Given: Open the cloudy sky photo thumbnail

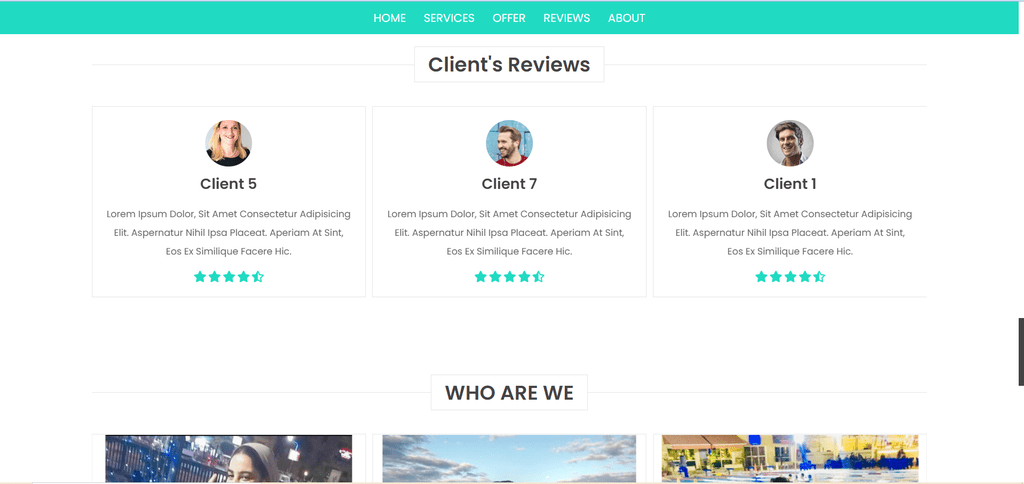Looking at the screenshot, I should click(509, 459).
